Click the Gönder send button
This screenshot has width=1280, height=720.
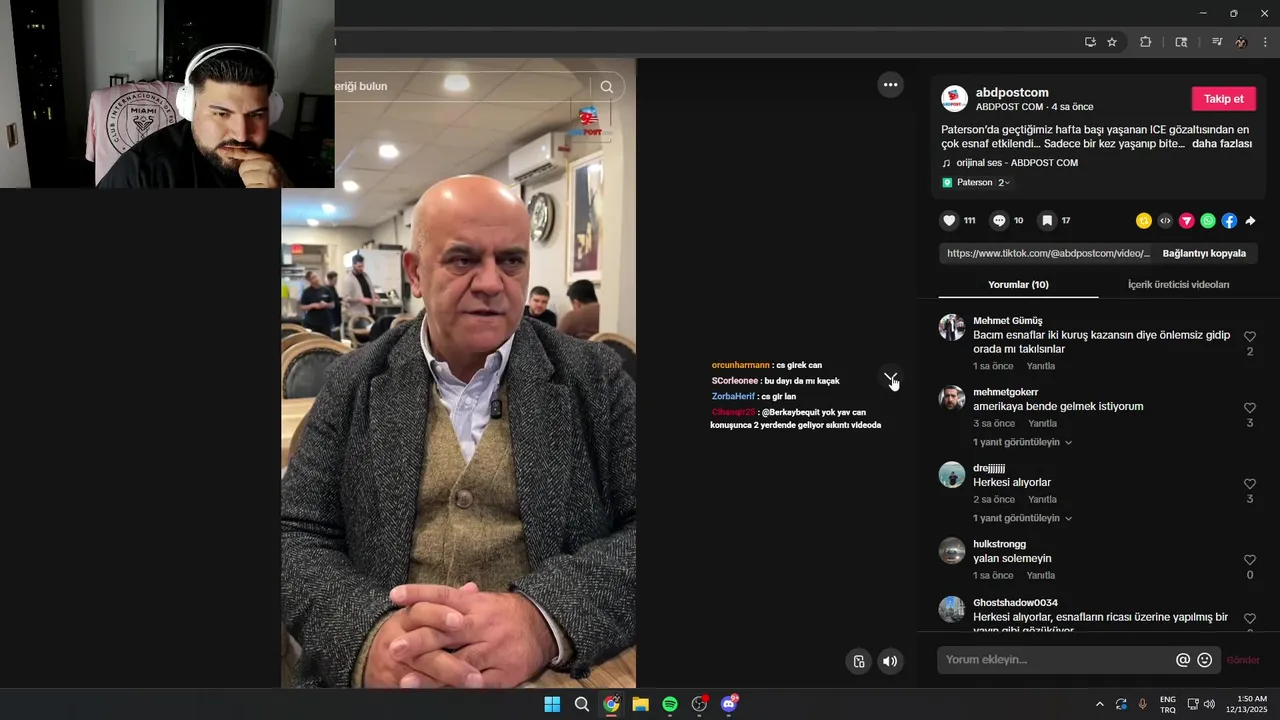click(1243, 660)
